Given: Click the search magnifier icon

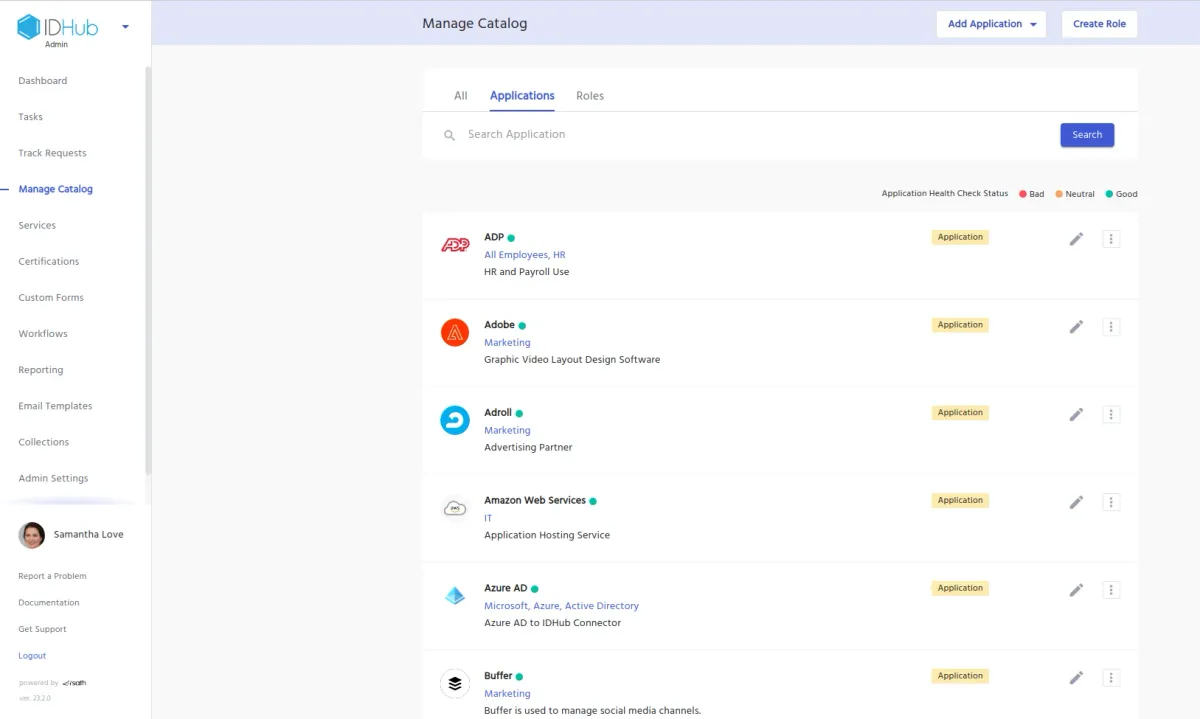Looking at the screenshot, I should 449,134.
